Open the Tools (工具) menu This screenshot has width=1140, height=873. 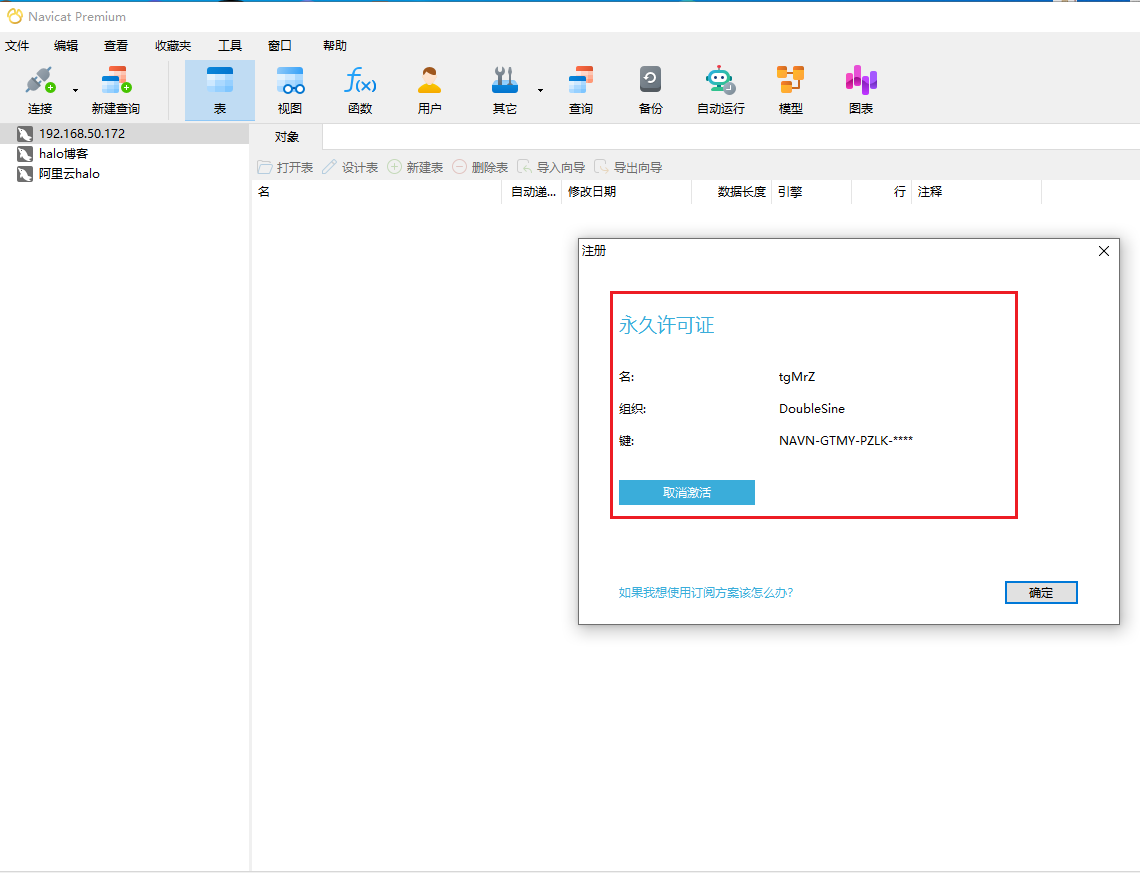pos(230,46)
